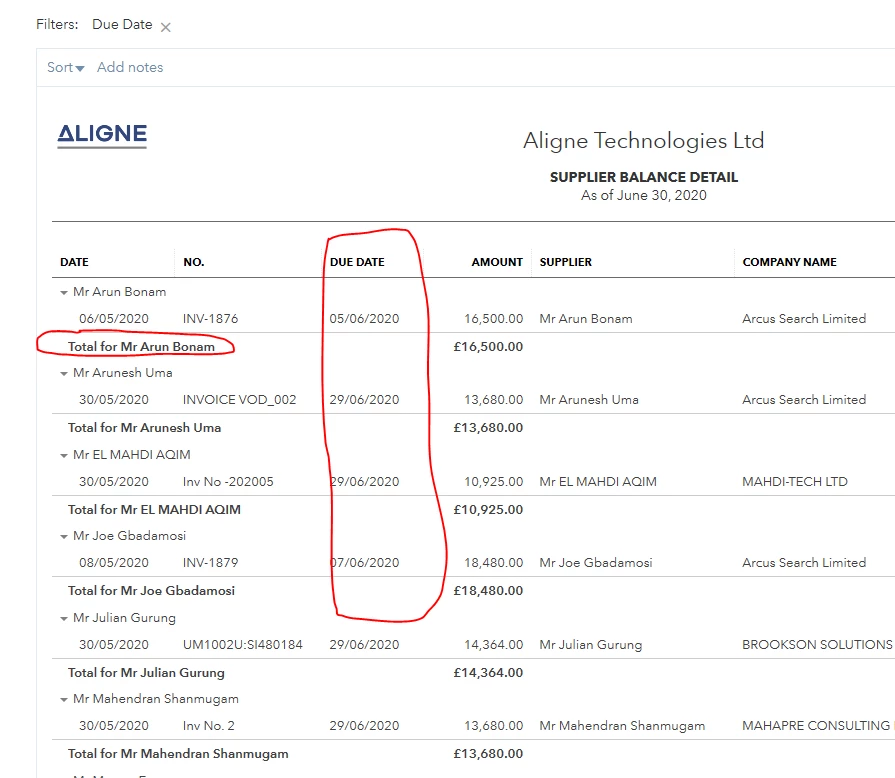
Task: Click SUPPLIER BALANCE DETAIL report title
Action: click(x=644, y=177)
